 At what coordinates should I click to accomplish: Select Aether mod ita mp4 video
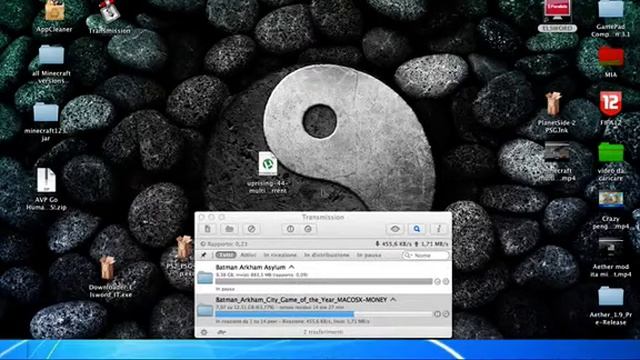tap(611, 258)
